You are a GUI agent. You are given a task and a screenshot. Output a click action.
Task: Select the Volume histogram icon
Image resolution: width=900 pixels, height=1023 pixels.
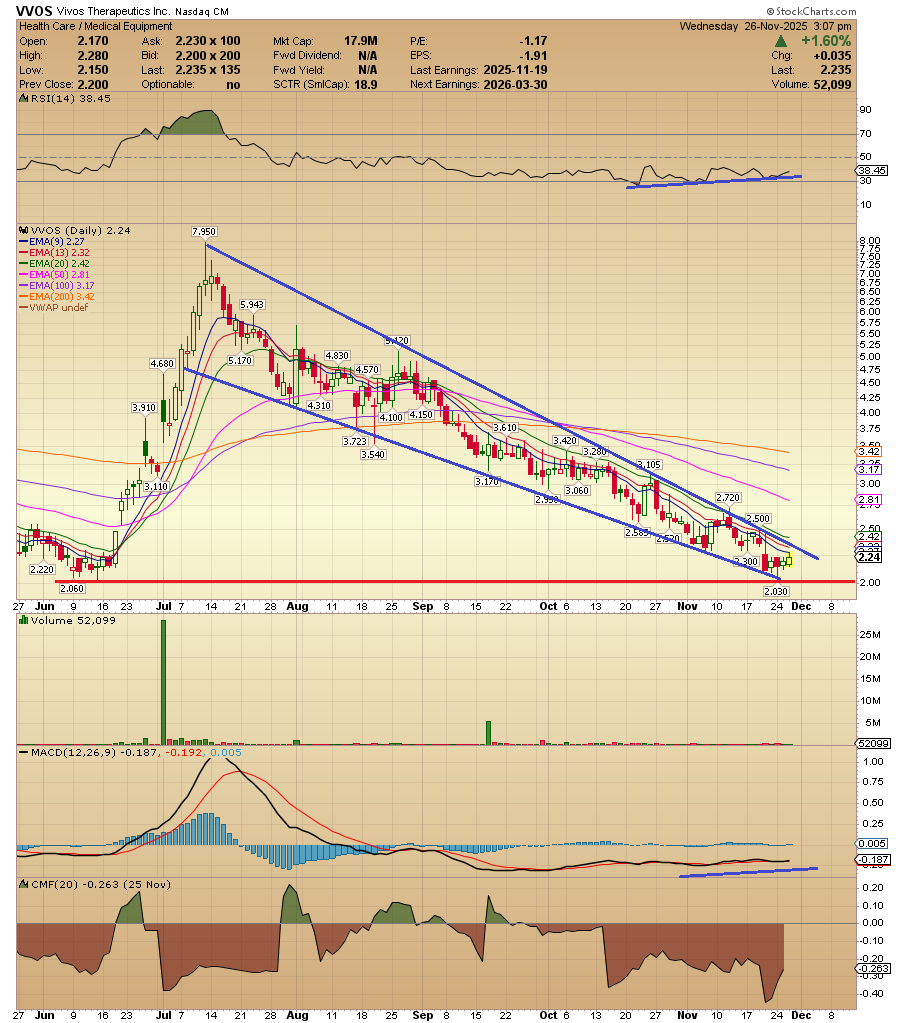tap(22, 618)
